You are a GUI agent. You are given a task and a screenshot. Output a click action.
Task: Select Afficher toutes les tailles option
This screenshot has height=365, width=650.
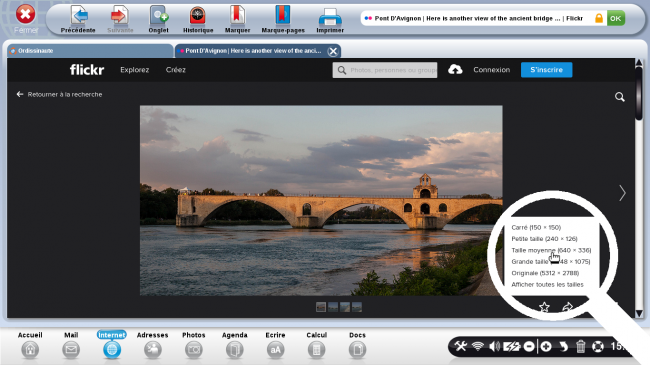[x=547, y=285]
